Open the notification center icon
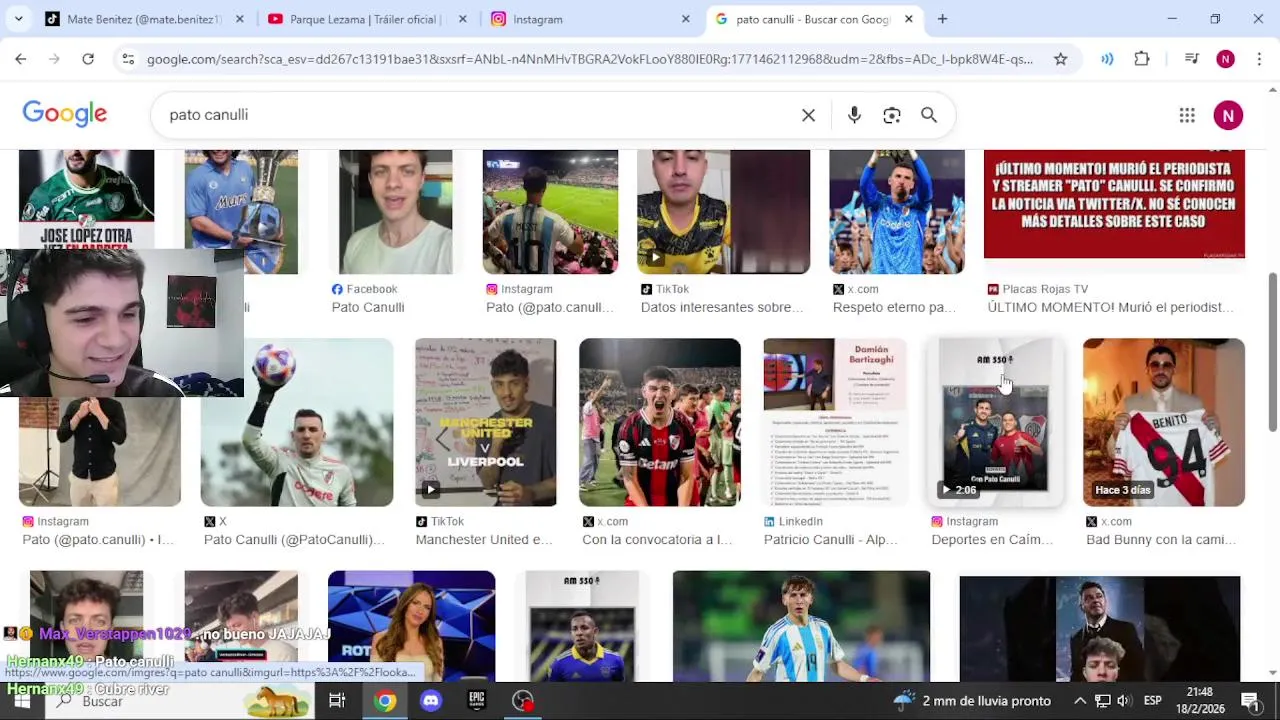Screen dimensions: 1280x720 (x=1250, y=701)
